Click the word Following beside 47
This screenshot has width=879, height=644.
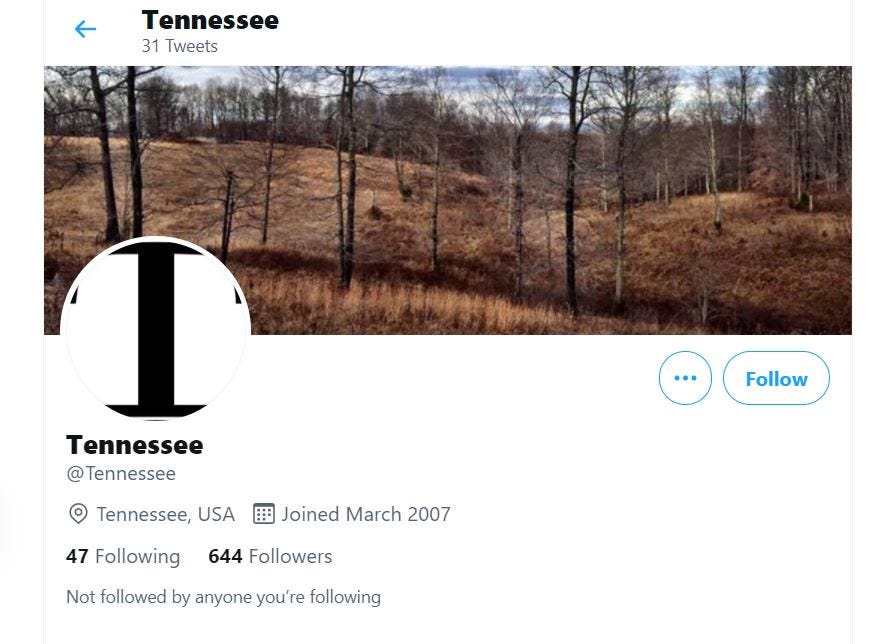(138, 557)
